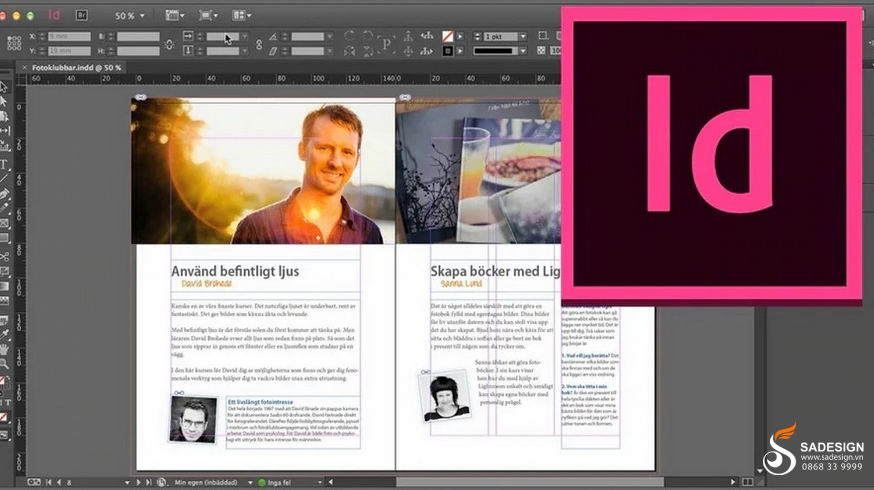Click the X position input field
Screen dimensions: 874x490
pos(69,36)
